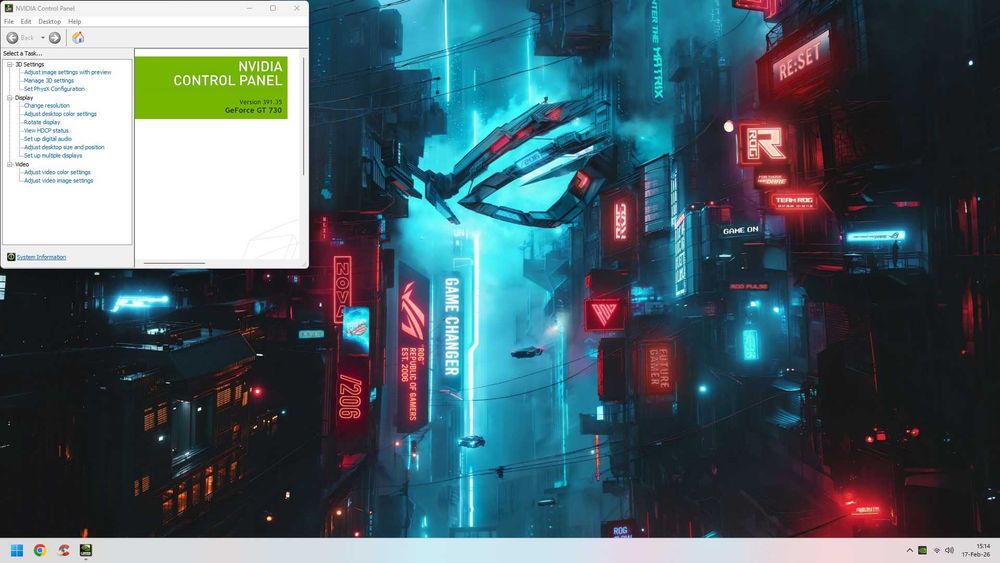The image size is (1000, 563).
Task: Close the NVIDIA Control Panel window
Action: click(x=297, y=8)
